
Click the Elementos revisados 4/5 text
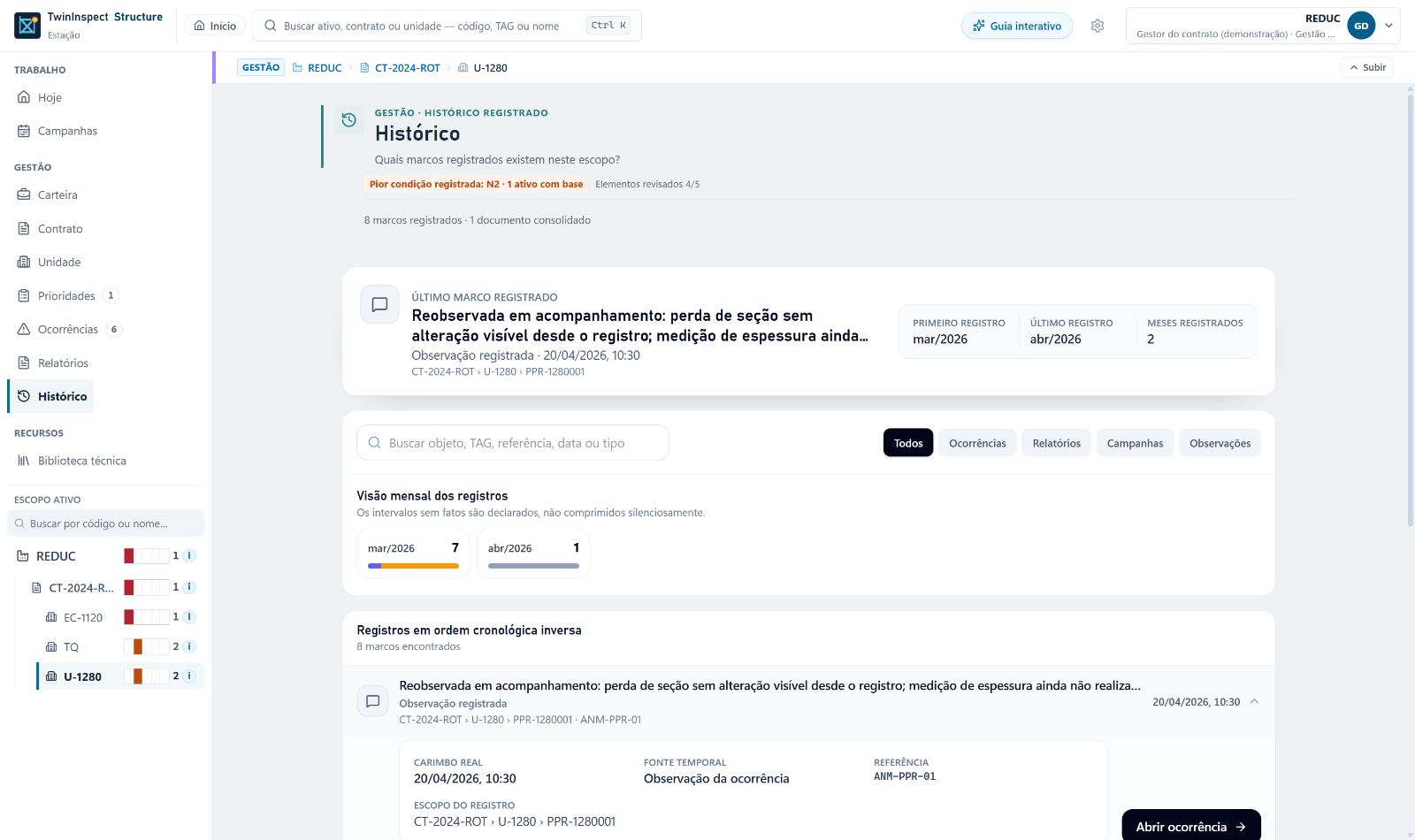(x=647, y=184)
